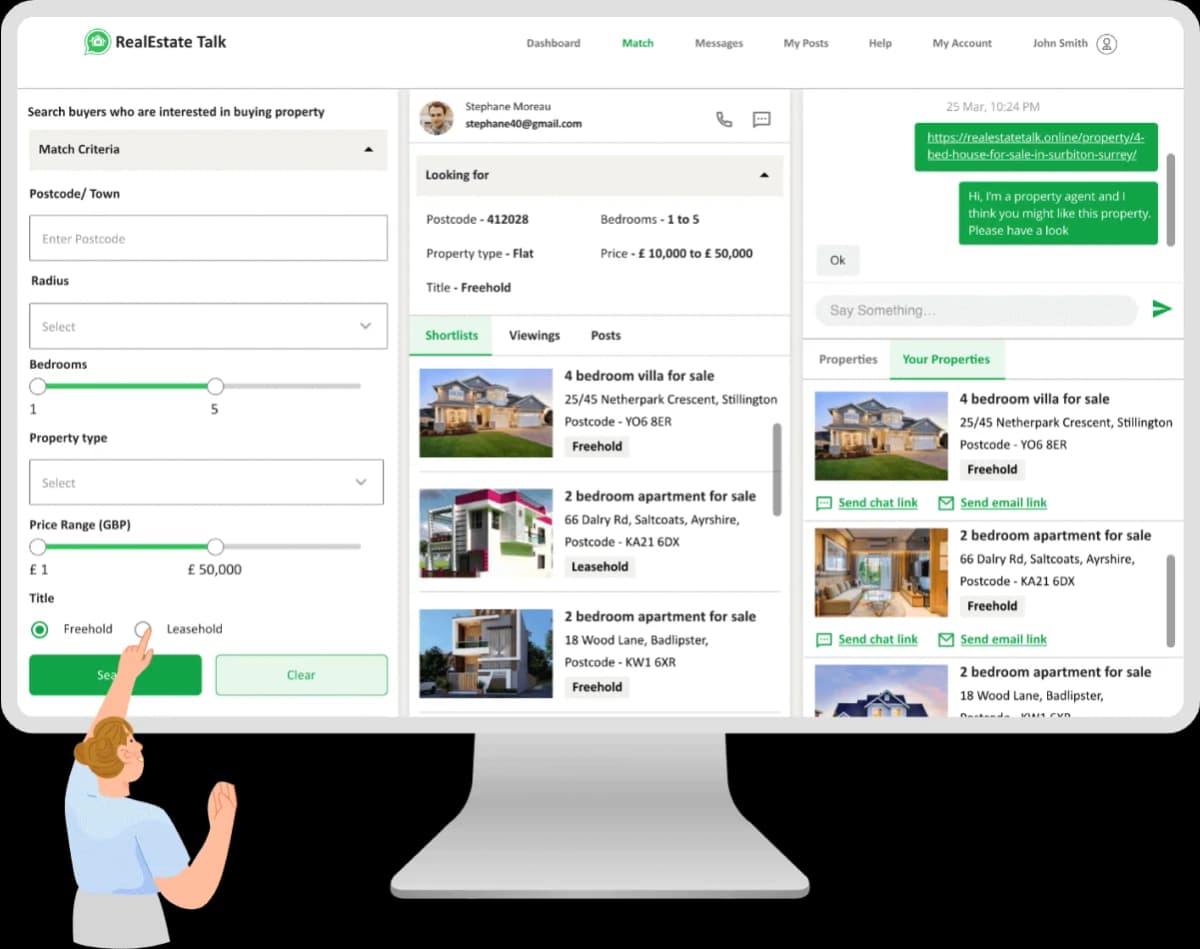Open the Surbiton property link in the chat
Screen dimensions: 1200x949
click(1036, 146)
